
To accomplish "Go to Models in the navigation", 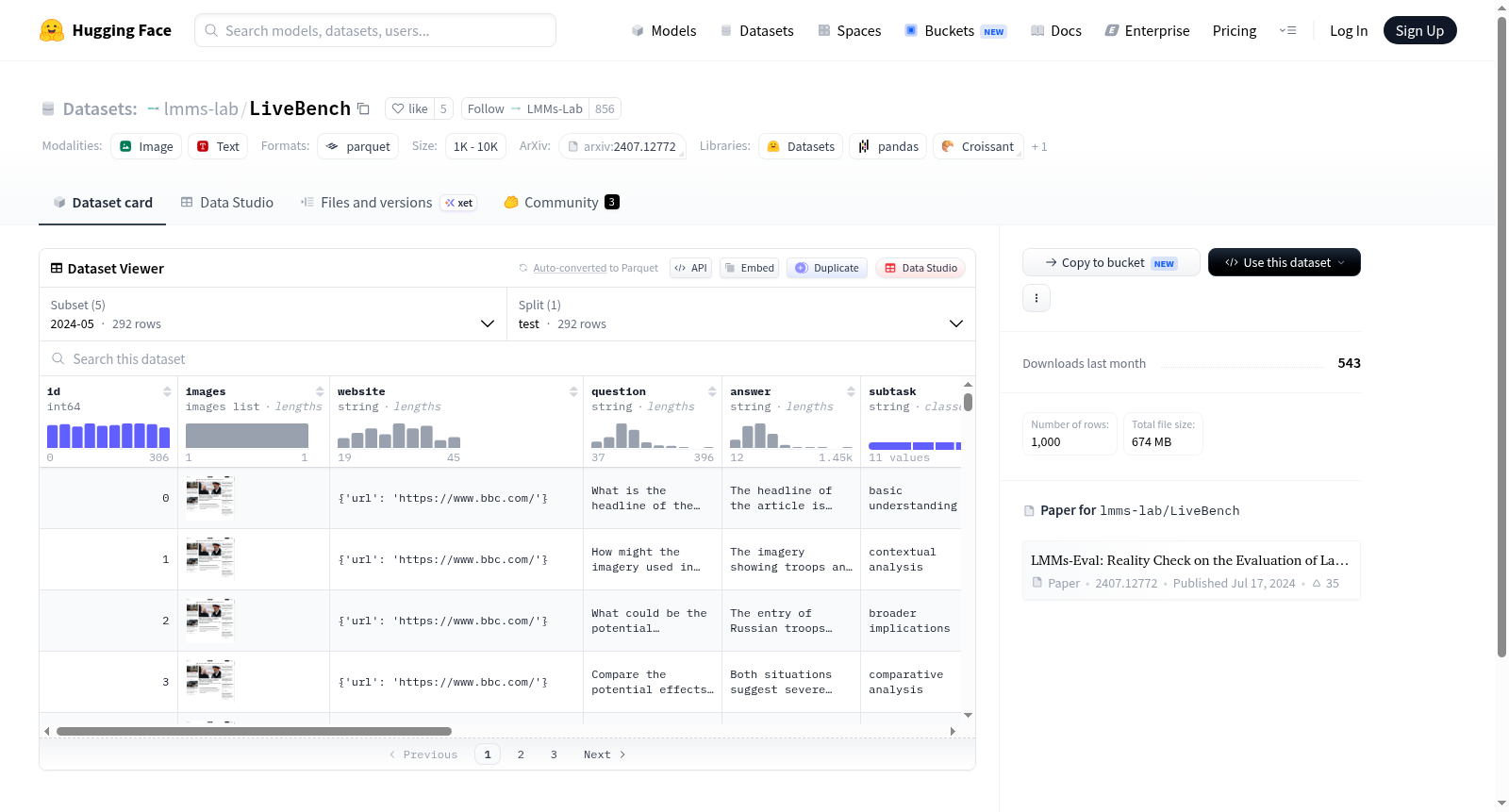I will pyautogui.click(x=664, y=31).
